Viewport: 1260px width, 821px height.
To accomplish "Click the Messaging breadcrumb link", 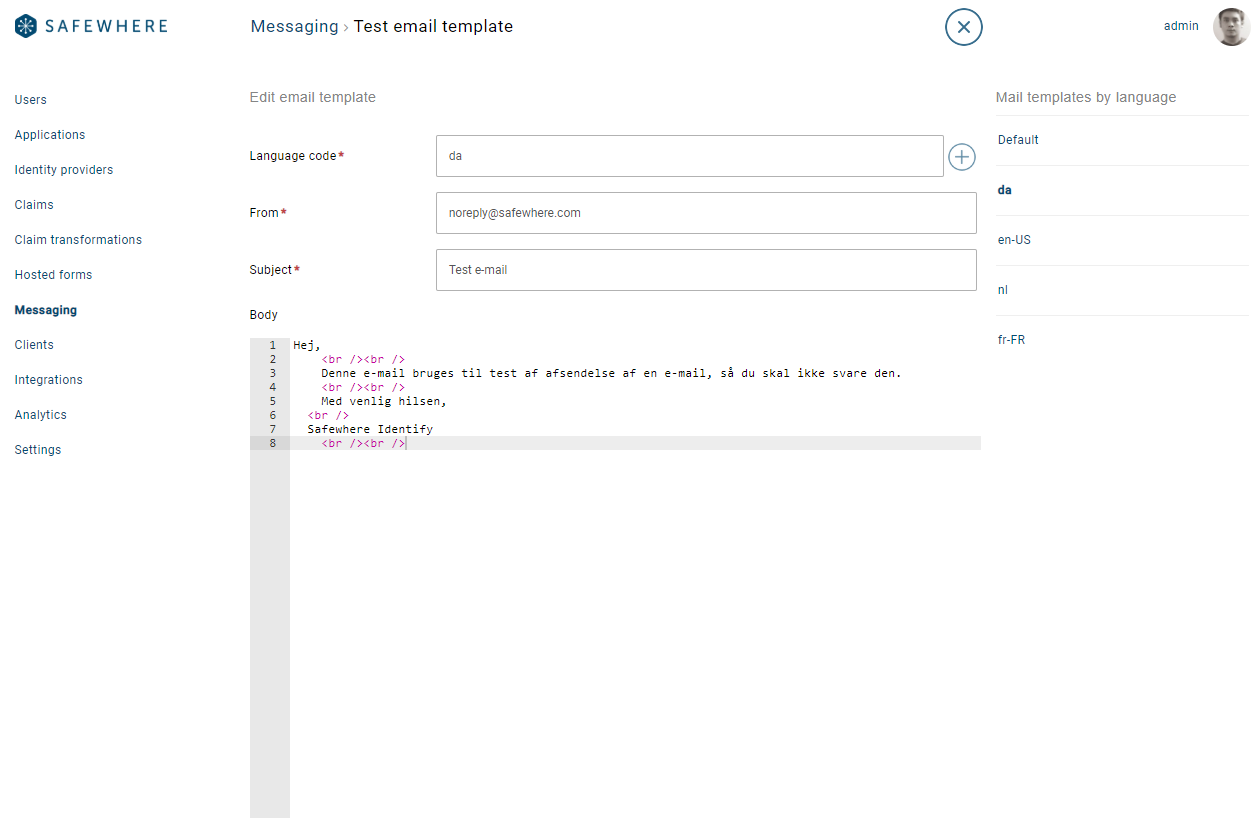I will point(294,26).
